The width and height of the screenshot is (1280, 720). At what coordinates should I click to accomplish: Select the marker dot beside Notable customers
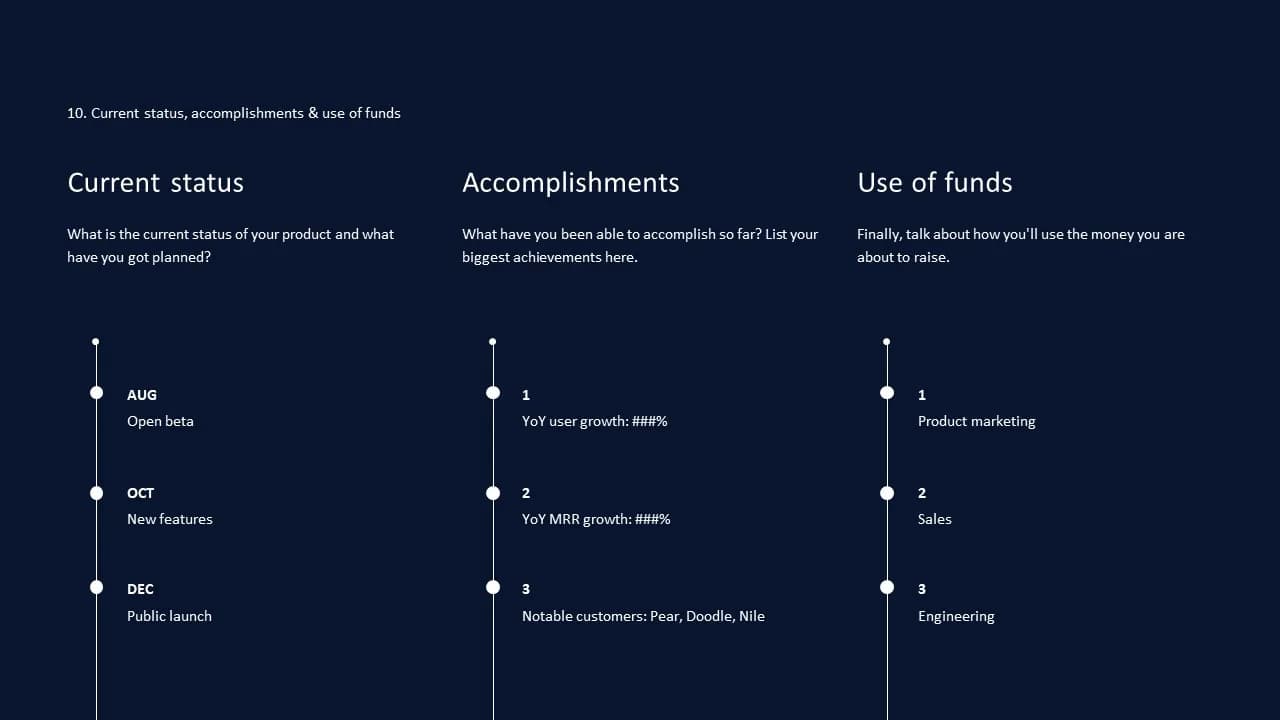click(493, 587)
